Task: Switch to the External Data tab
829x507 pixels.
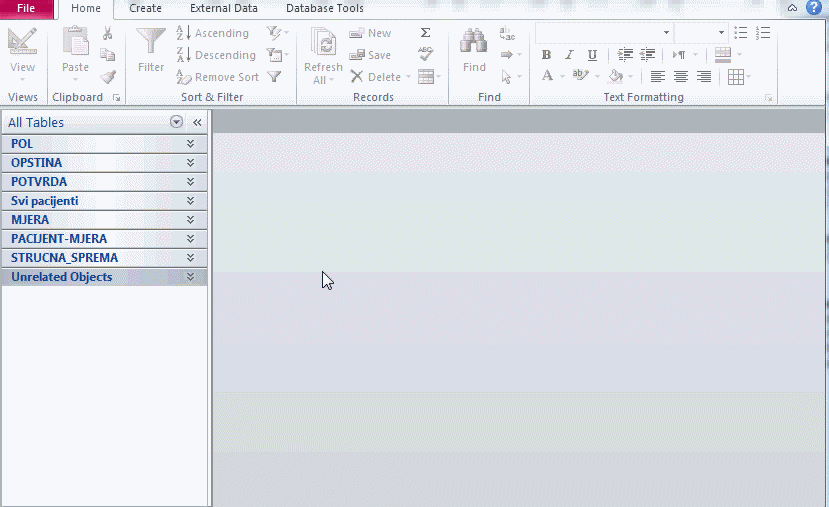Action: point(224,8)
